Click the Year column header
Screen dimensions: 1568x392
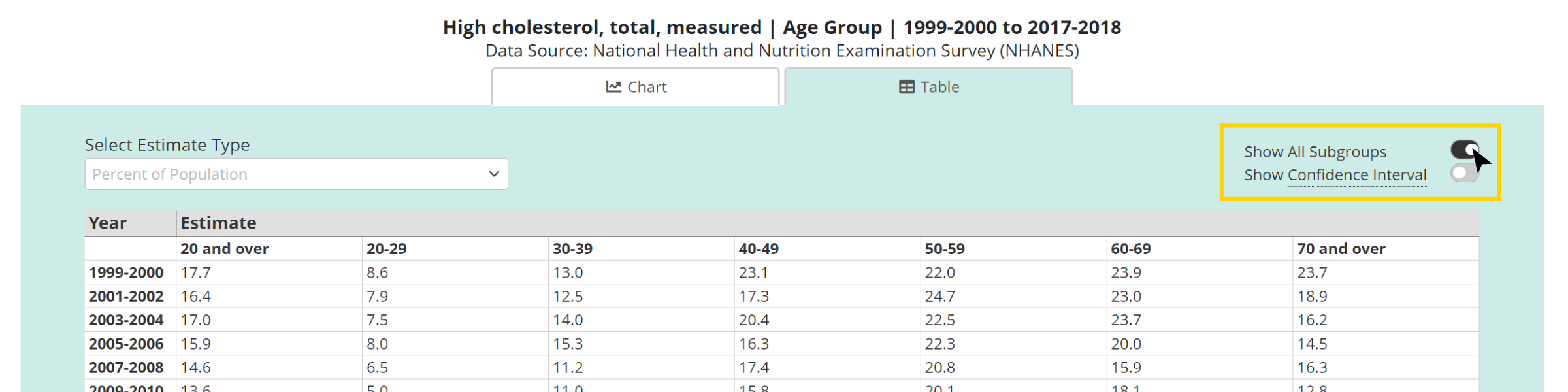pyautogui.click(x=108, y=223)
